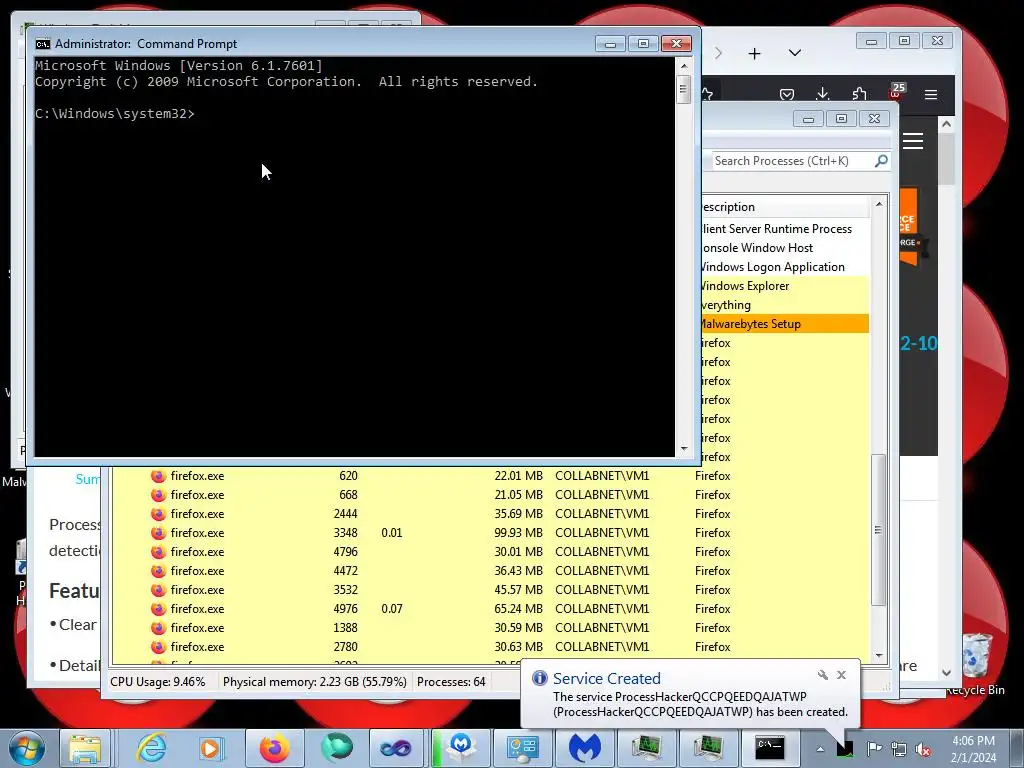Click the Description column header
Viewport: 1024px width, 768px height.
(x=786, y=207)
